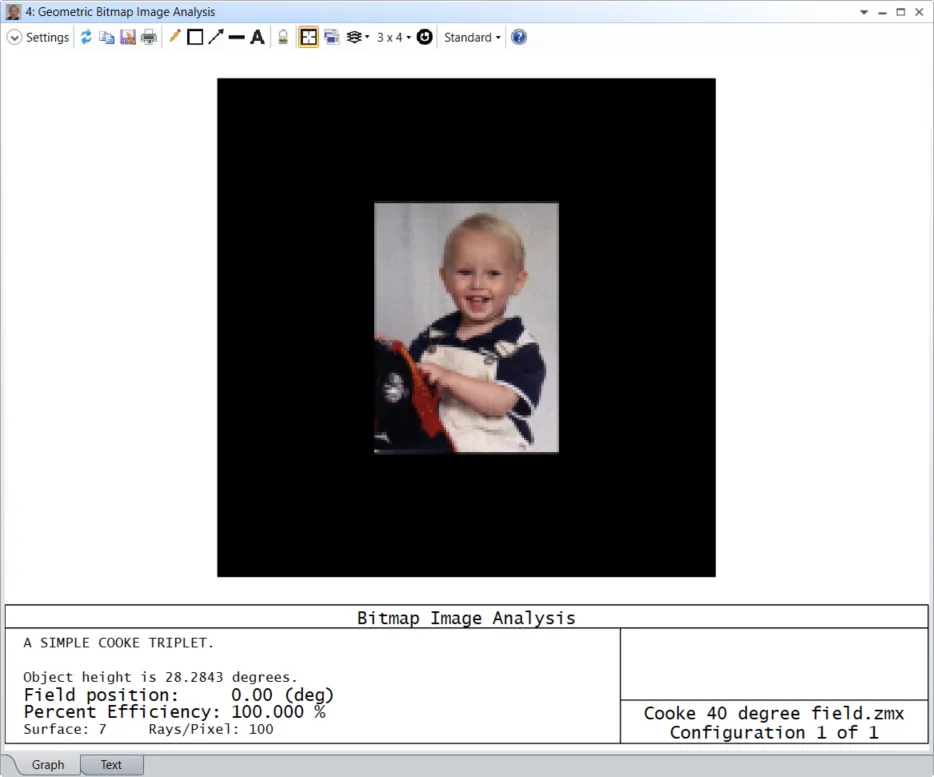
Task: Toggle the highlighted fit-to-frame button
Action: tap(308, 37)
